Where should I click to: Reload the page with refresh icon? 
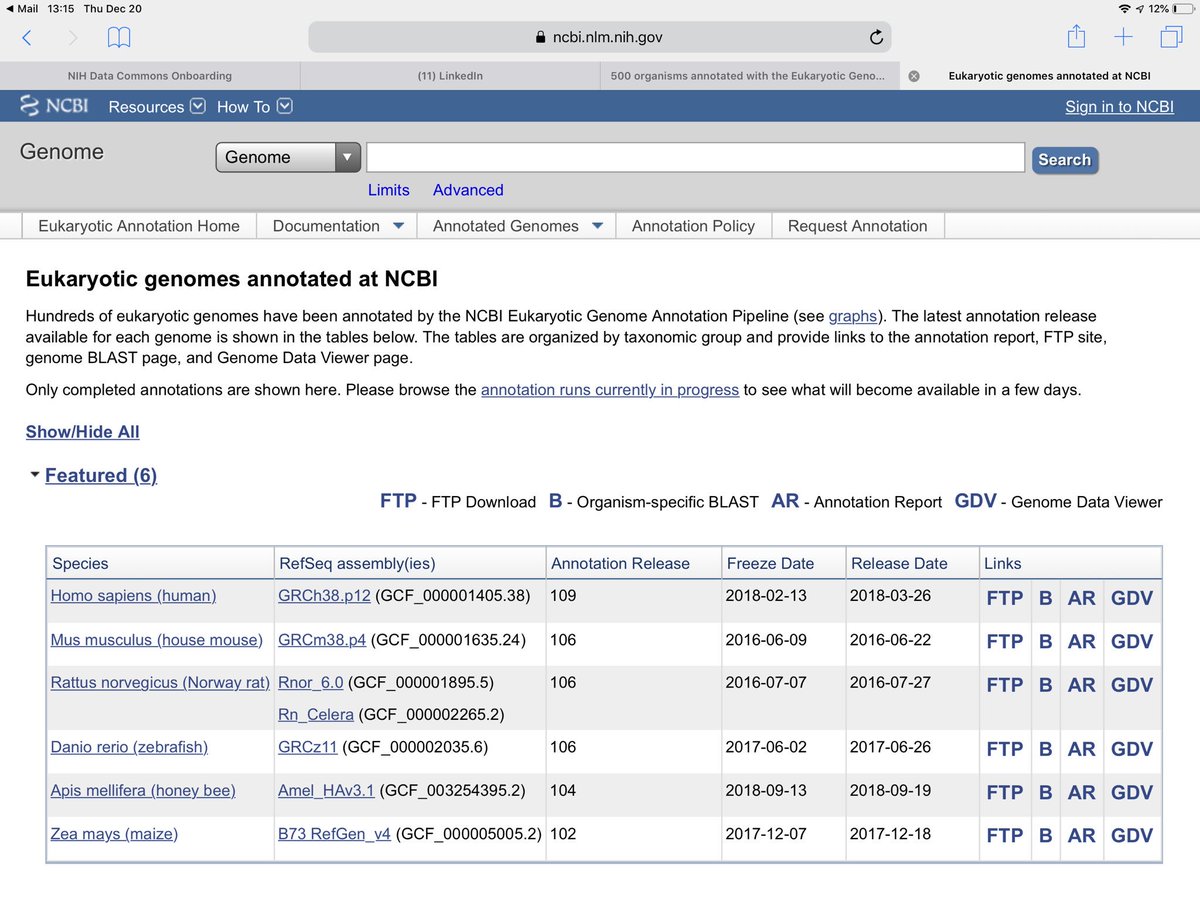coord(876,38)
